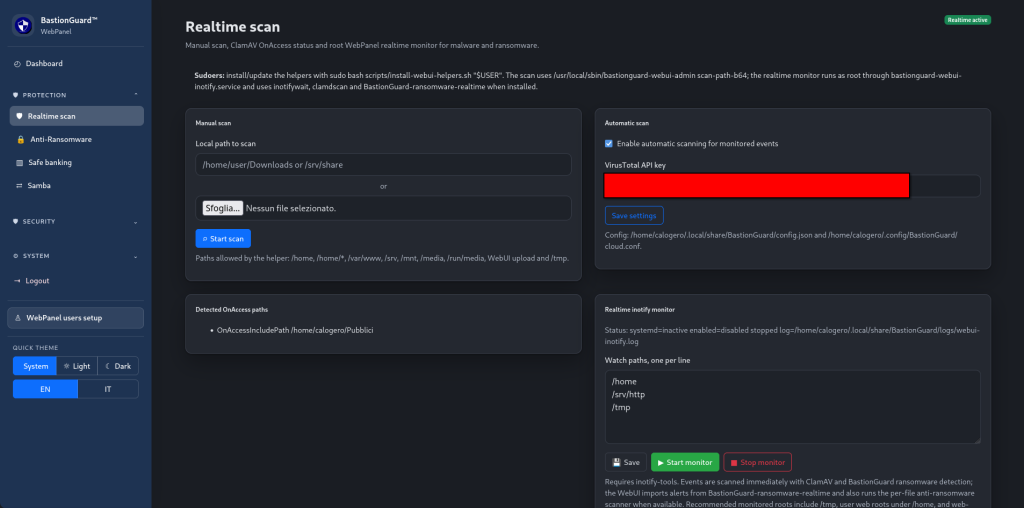The height and width of the screenshot is (508, 1024).
Task: Switch to Light theme
Action: tap(77, 366)
